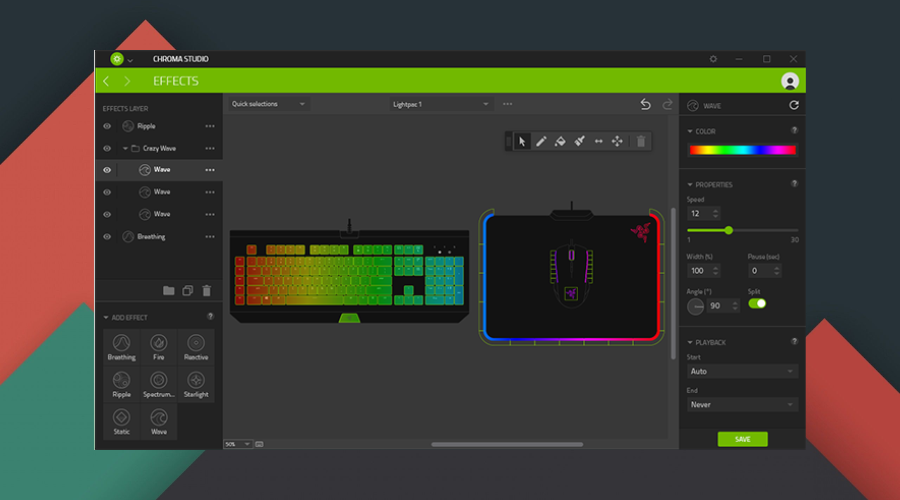Select the pen drawing tool
900x500 pixels.
tap(541, 141)
